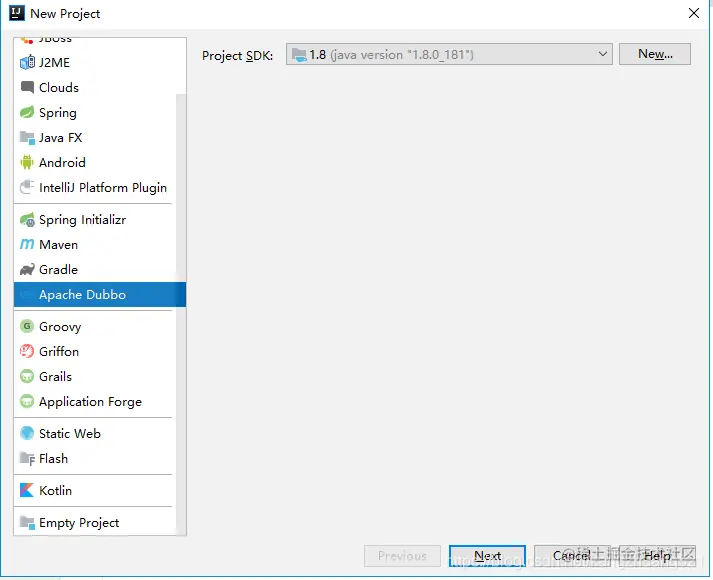Click the Help button
This screenshot has width=713, height=580.
[658, 556]
